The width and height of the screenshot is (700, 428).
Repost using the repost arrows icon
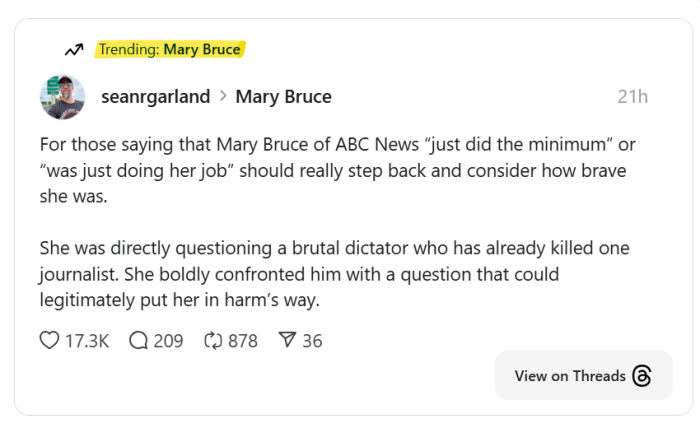[212, 341]
